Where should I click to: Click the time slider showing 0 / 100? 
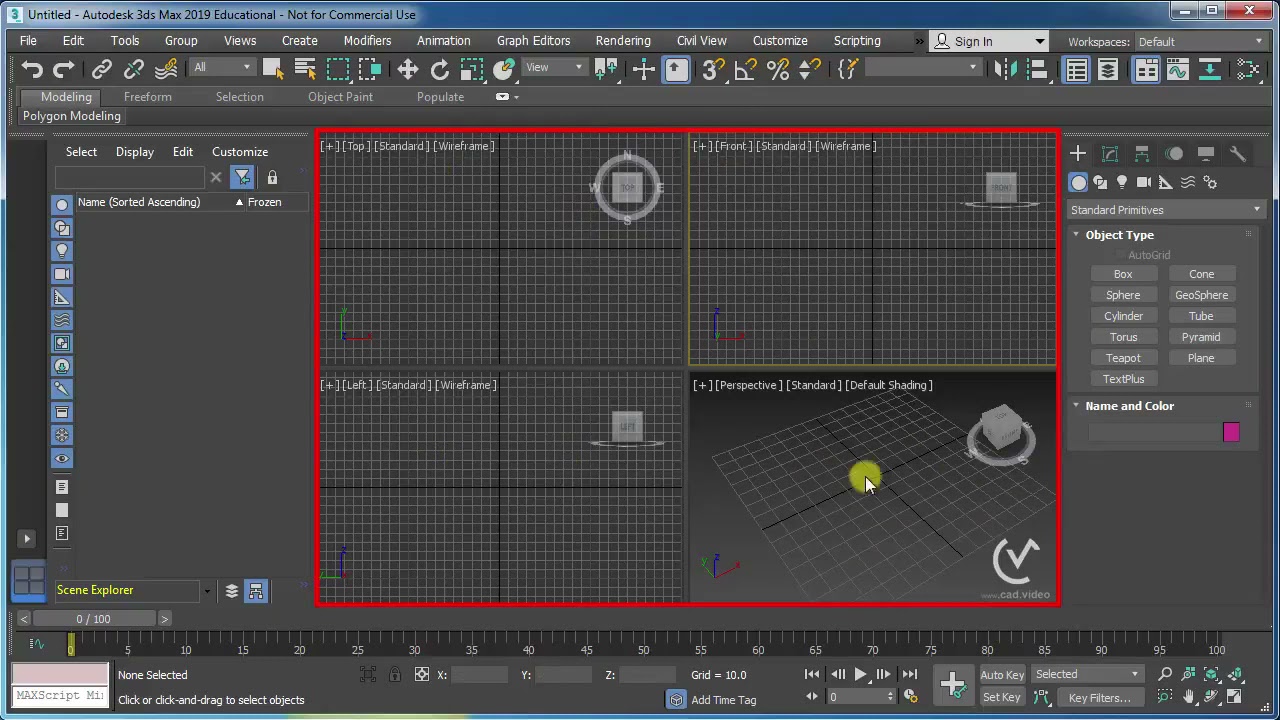click(x=94, y=619)
